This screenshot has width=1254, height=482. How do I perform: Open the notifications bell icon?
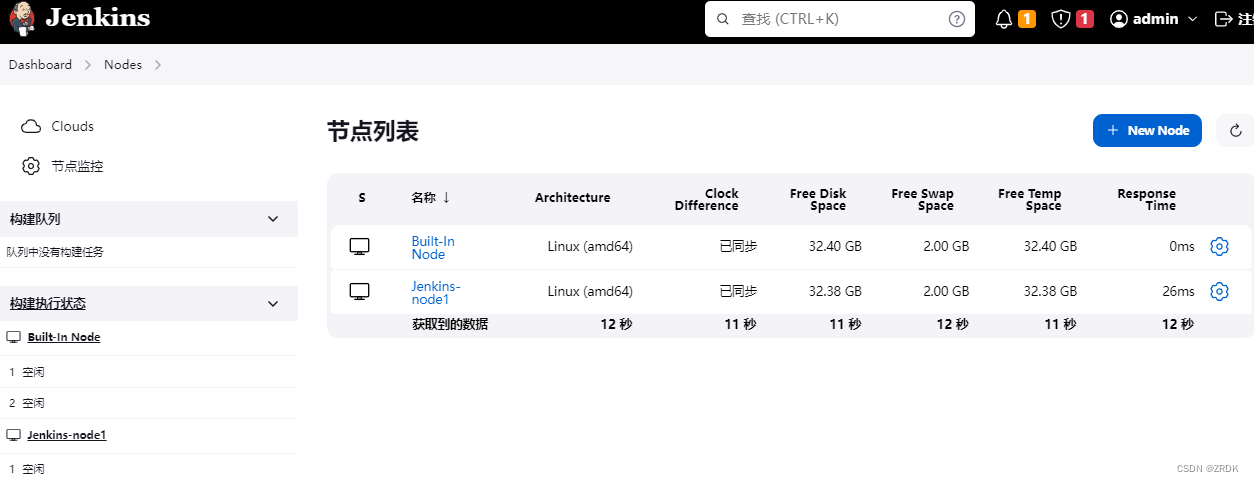[1004, 19]
